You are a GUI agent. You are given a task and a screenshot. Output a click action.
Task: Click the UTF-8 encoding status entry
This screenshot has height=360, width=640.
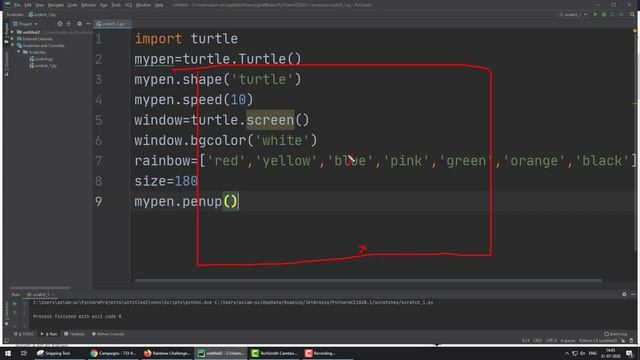(551, 340)
